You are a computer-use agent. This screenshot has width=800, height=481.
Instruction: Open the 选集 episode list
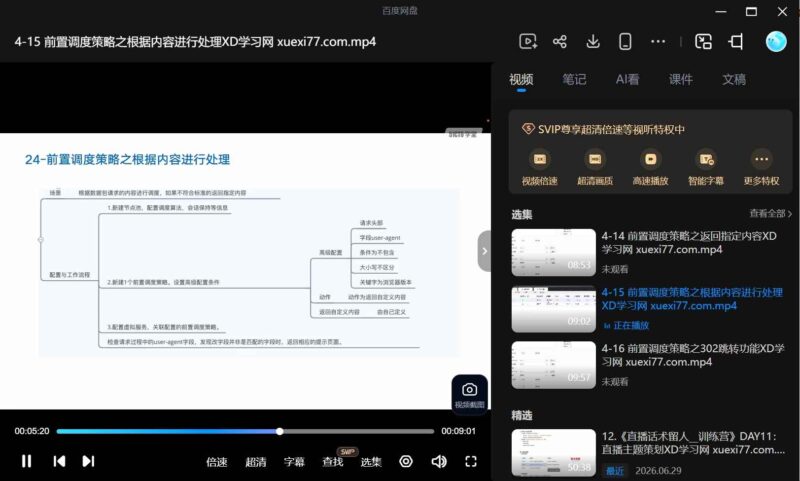(x=371, y=462)
